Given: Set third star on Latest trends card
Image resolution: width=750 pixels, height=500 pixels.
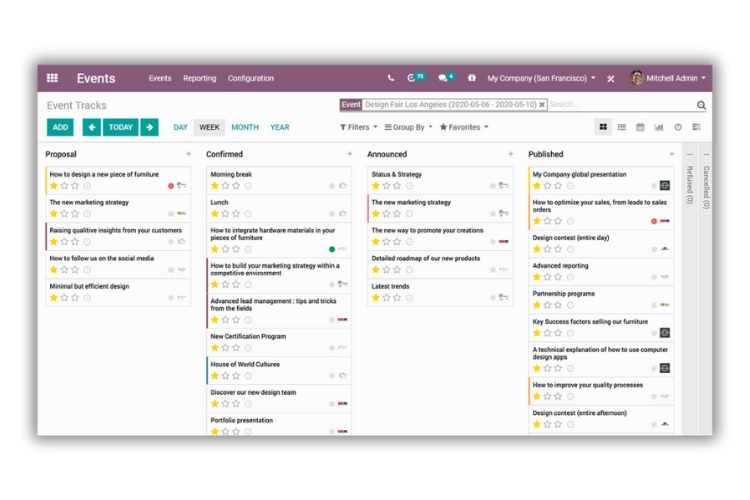Looking at the screenshot, I should pos(397,298).
